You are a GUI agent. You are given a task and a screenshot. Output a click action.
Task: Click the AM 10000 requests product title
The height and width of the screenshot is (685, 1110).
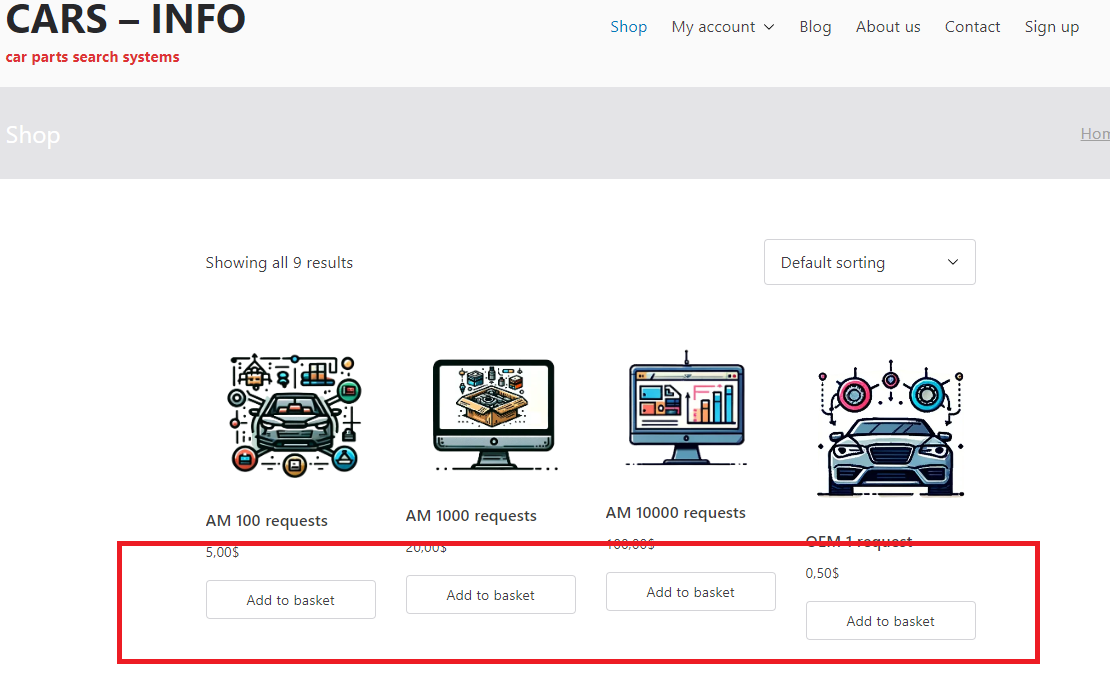[675, 513]
